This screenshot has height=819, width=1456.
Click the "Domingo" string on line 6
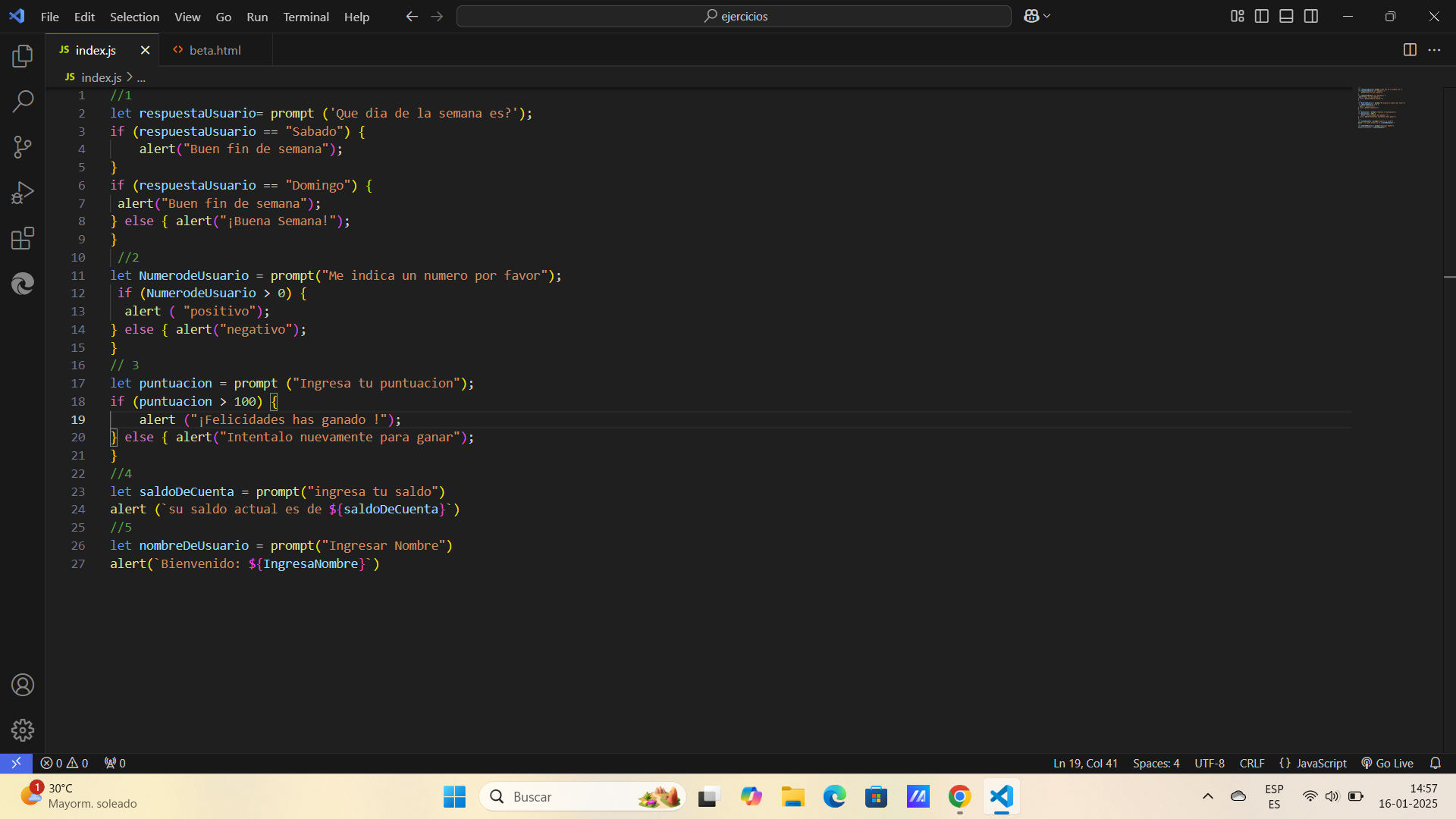pos(318,185)
